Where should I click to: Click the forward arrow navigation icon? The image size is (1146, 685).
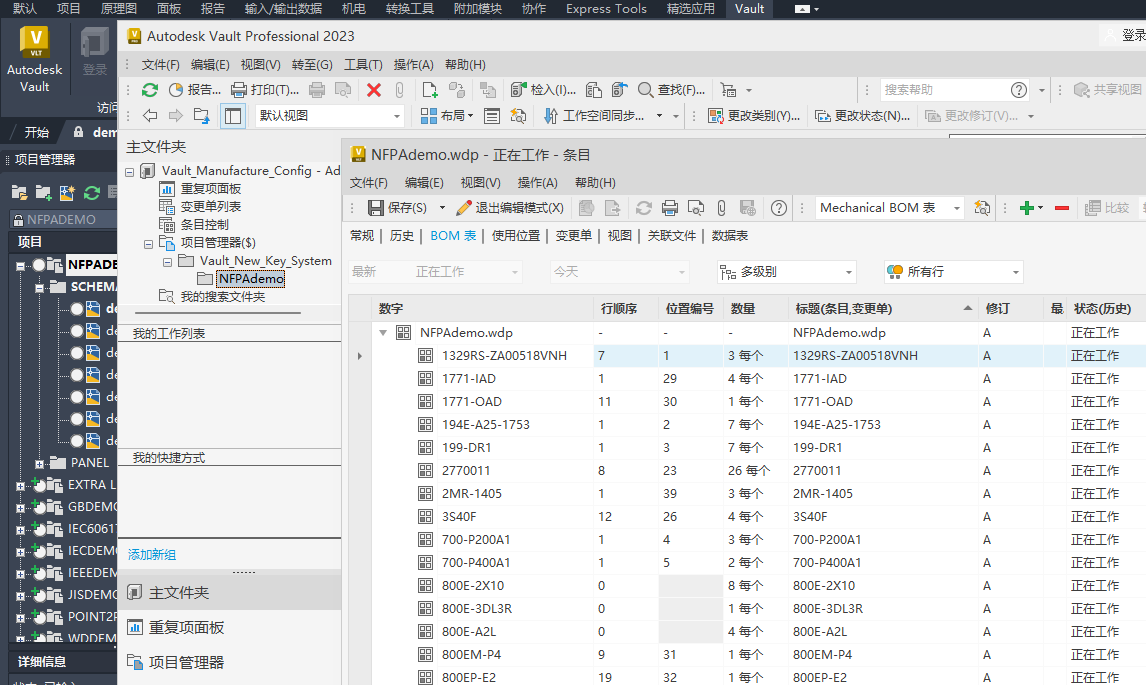(x=175, y=116)
